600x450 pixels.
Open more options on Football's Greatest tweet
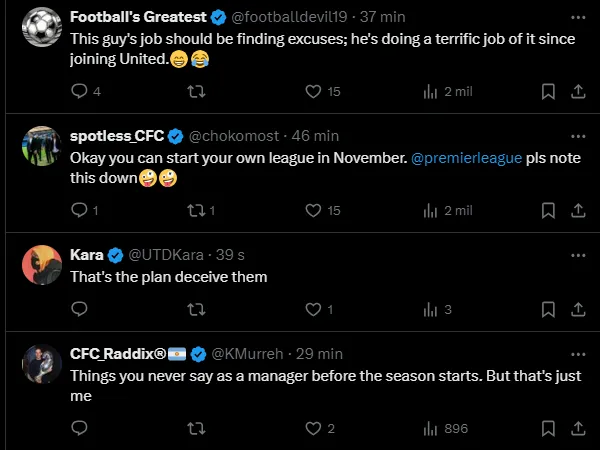click(x=577, y=18)
